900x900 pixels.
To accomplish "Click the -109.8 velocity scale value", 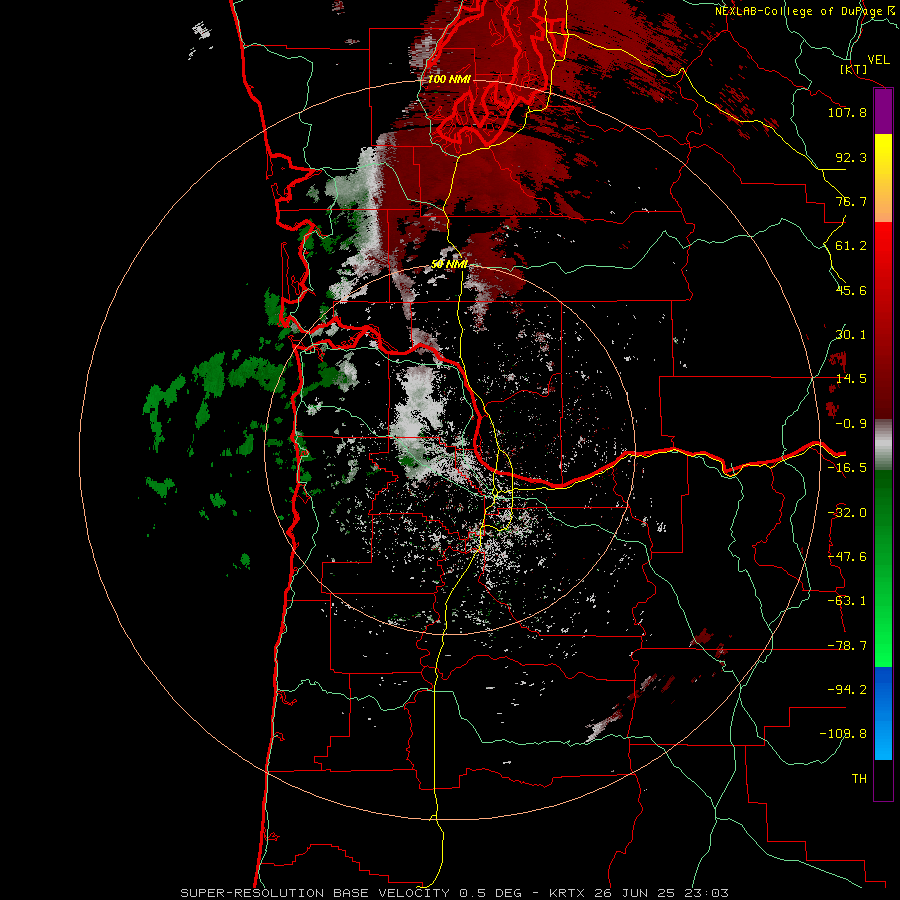I will tap(844, 734).
